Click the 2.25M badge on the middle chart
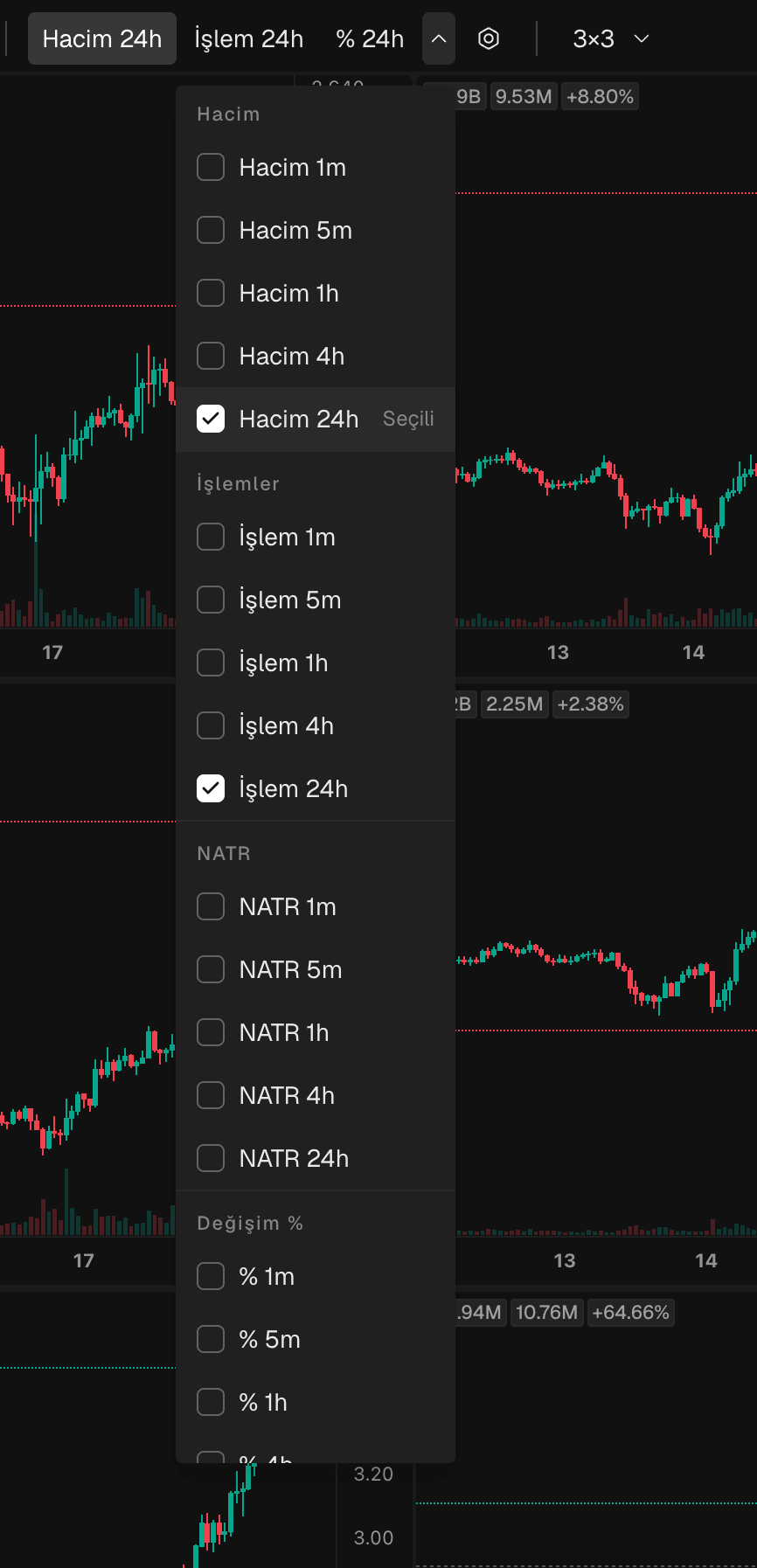Viewport: 757px width, 1568px height. pos(515,704)
